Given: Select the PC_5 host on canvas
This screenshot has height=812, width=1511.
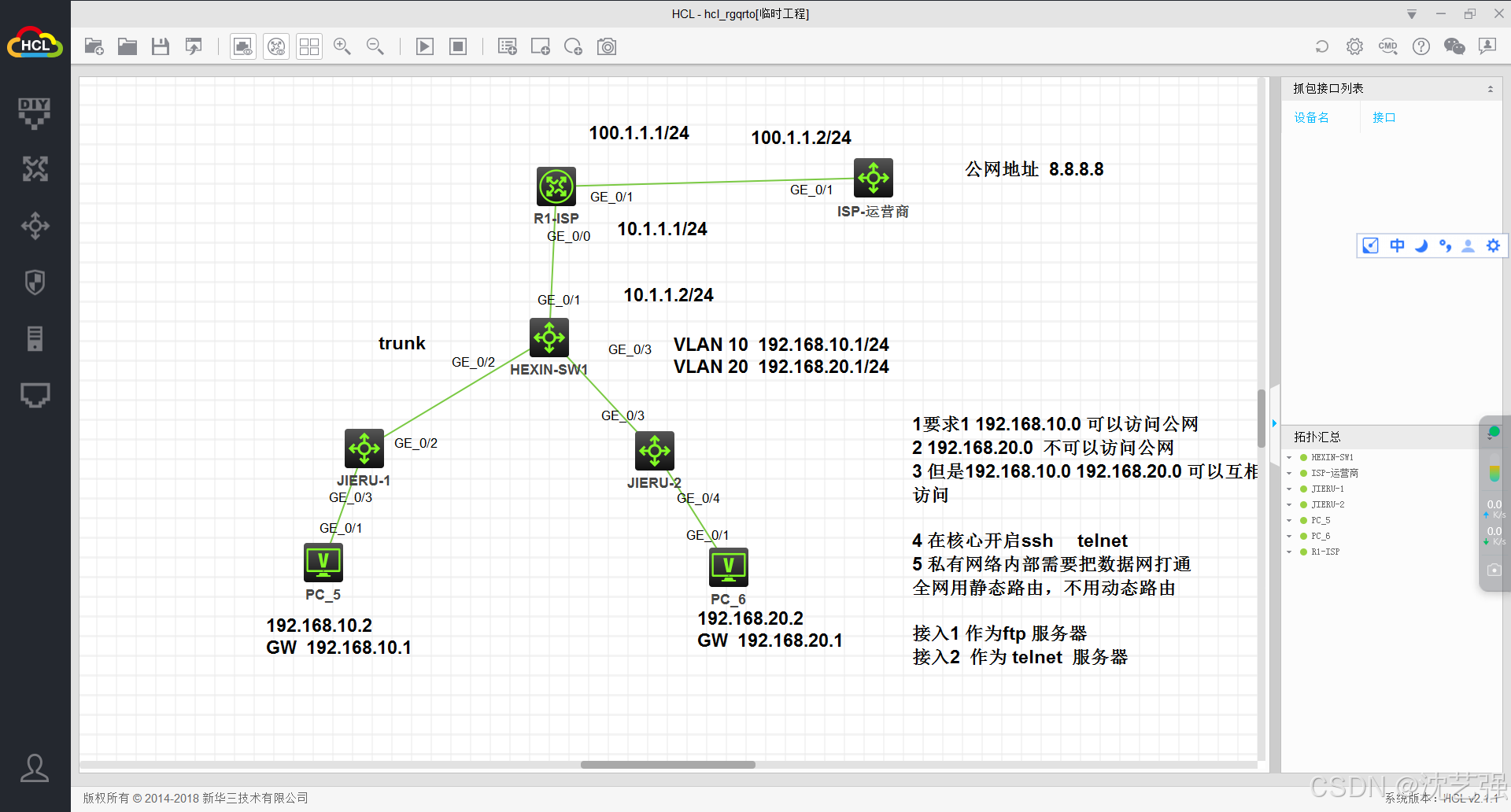Looking at the screenshot, I should 323,563.
